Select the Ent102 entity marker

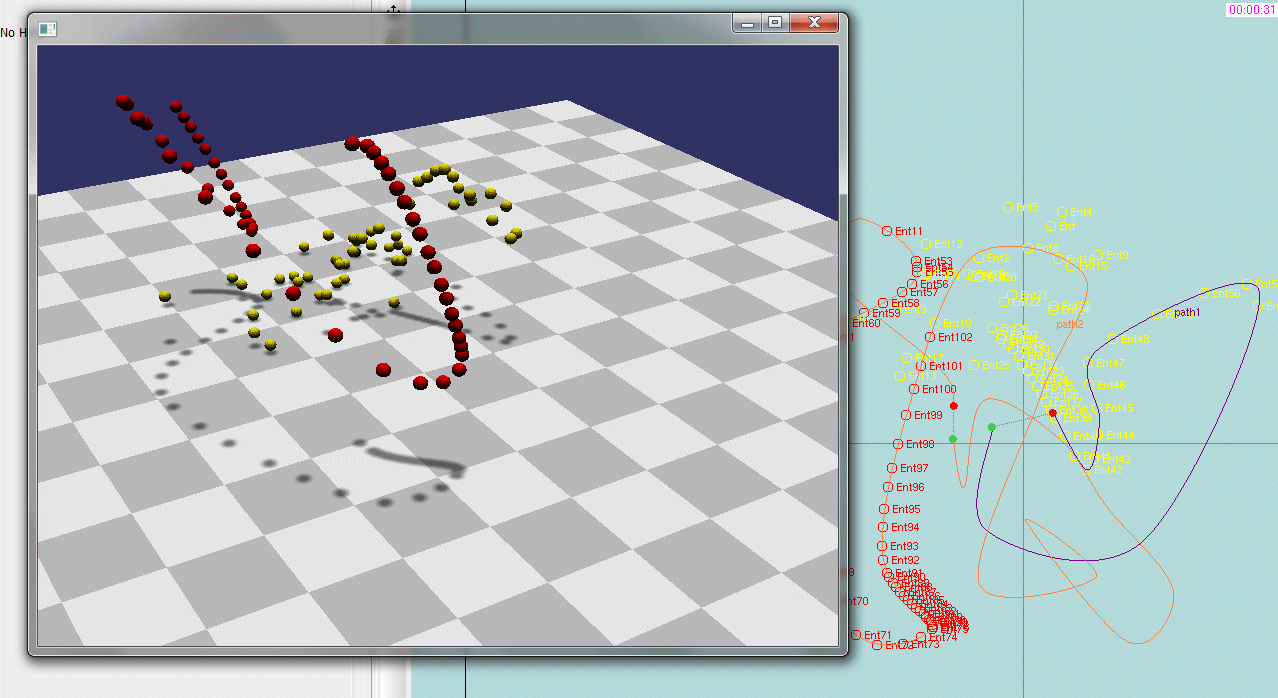931,338
